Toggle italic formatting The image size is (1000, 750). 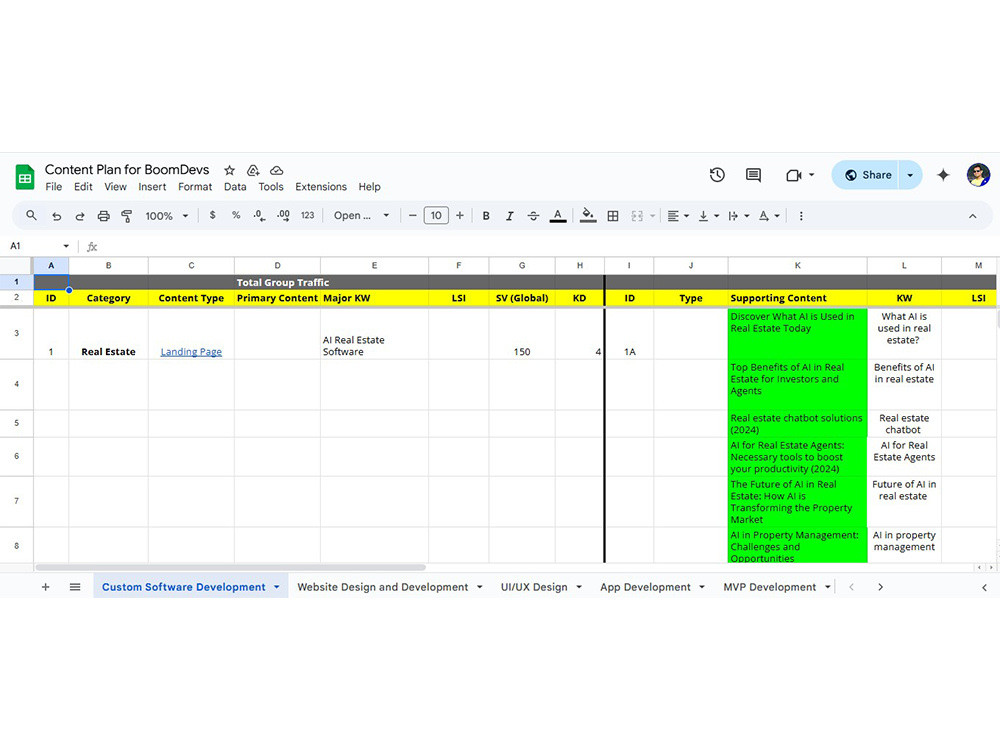tap(510, 216)
